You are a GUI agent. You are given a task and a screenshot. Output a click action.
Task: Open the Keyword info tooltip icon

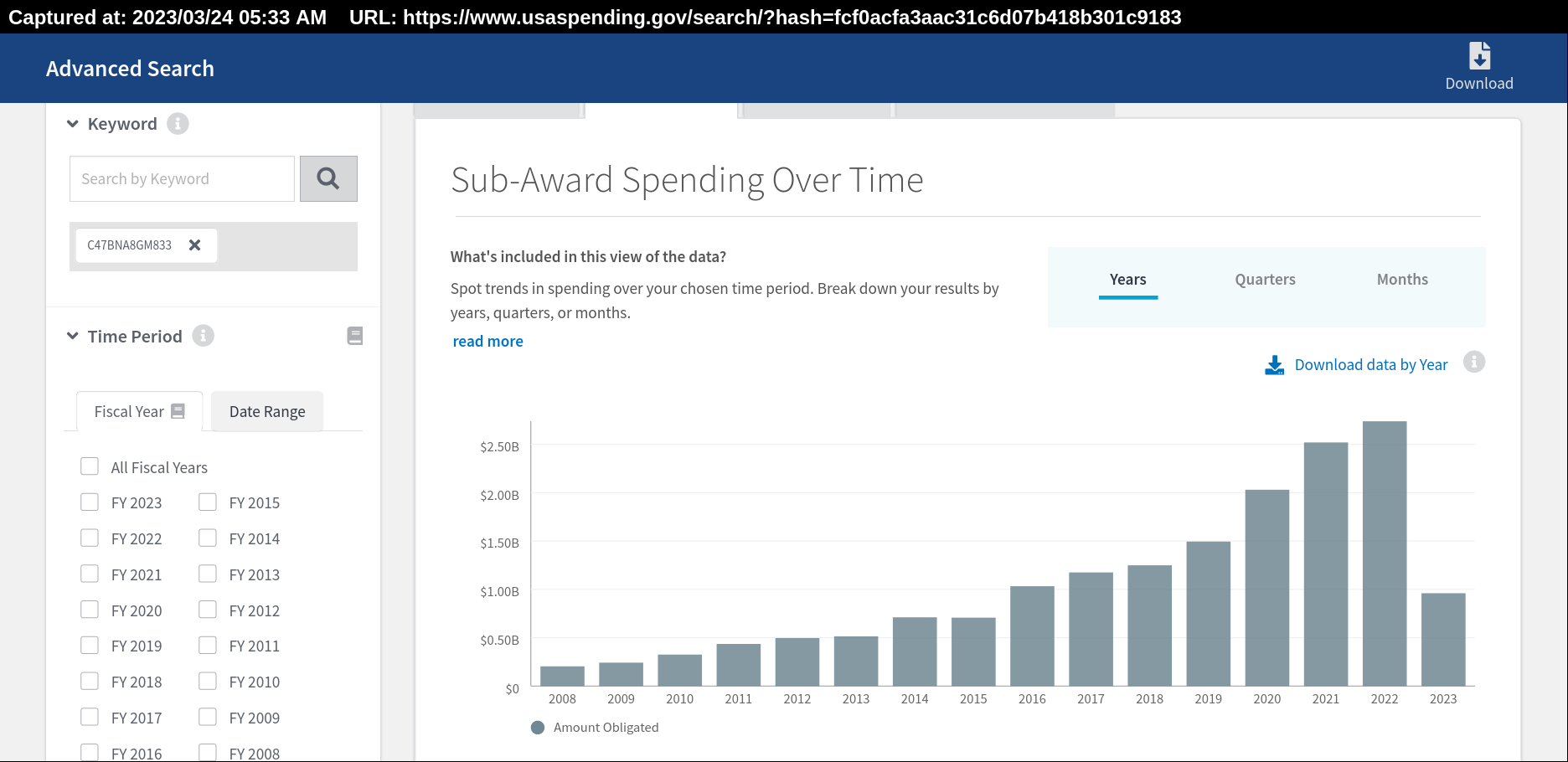(x=178, y=124)
